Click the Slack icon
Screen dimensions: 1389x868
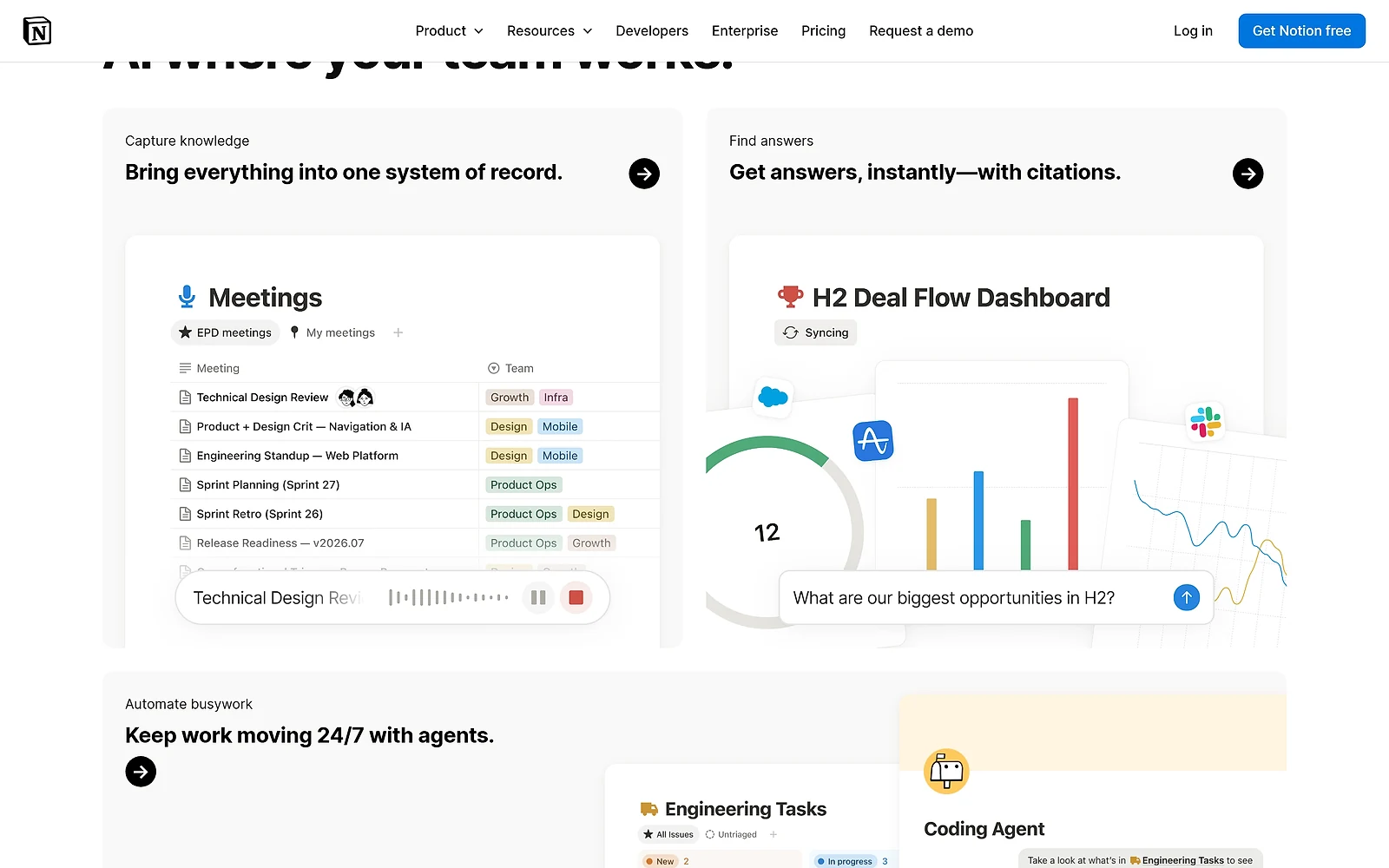click(x=1205, y=422)
